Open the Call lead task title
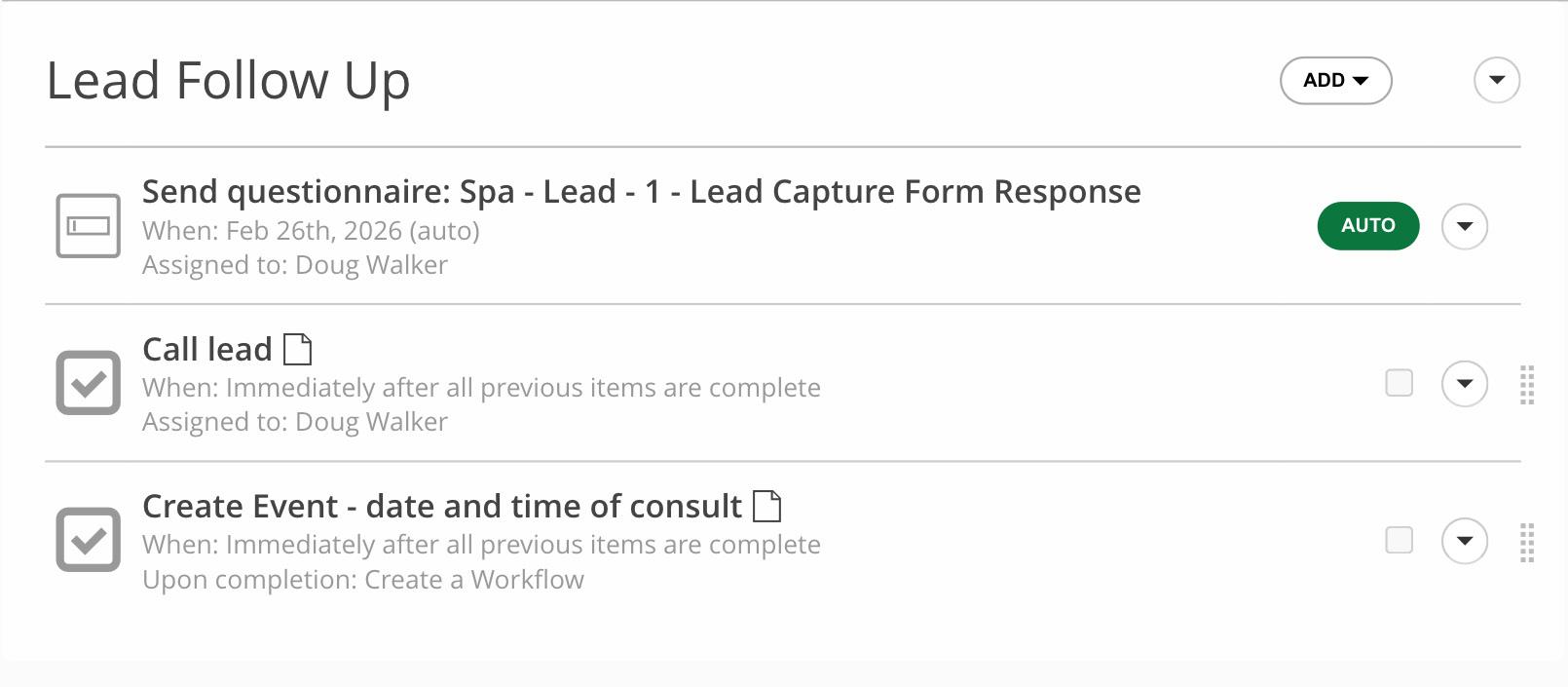This screenshot has height=687, width=1568. [x=206, y=349]
